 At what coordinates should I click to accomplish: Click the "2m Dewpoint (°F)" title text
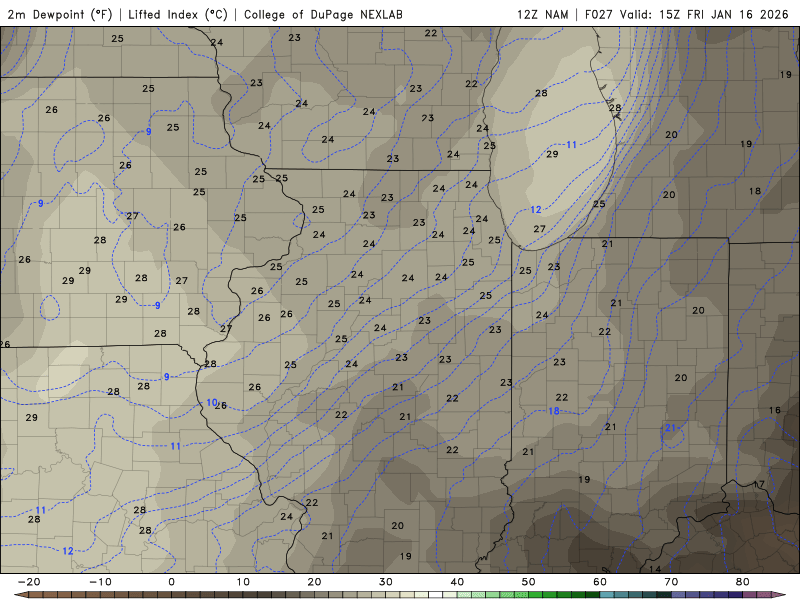(60, 14)
